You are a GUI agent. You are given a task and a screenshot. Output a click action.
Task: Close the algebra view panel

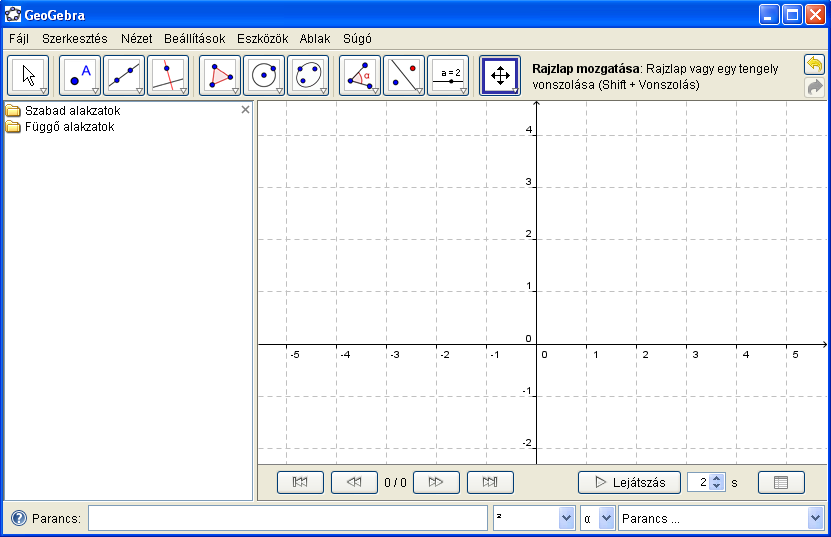(x=245, y=110)
